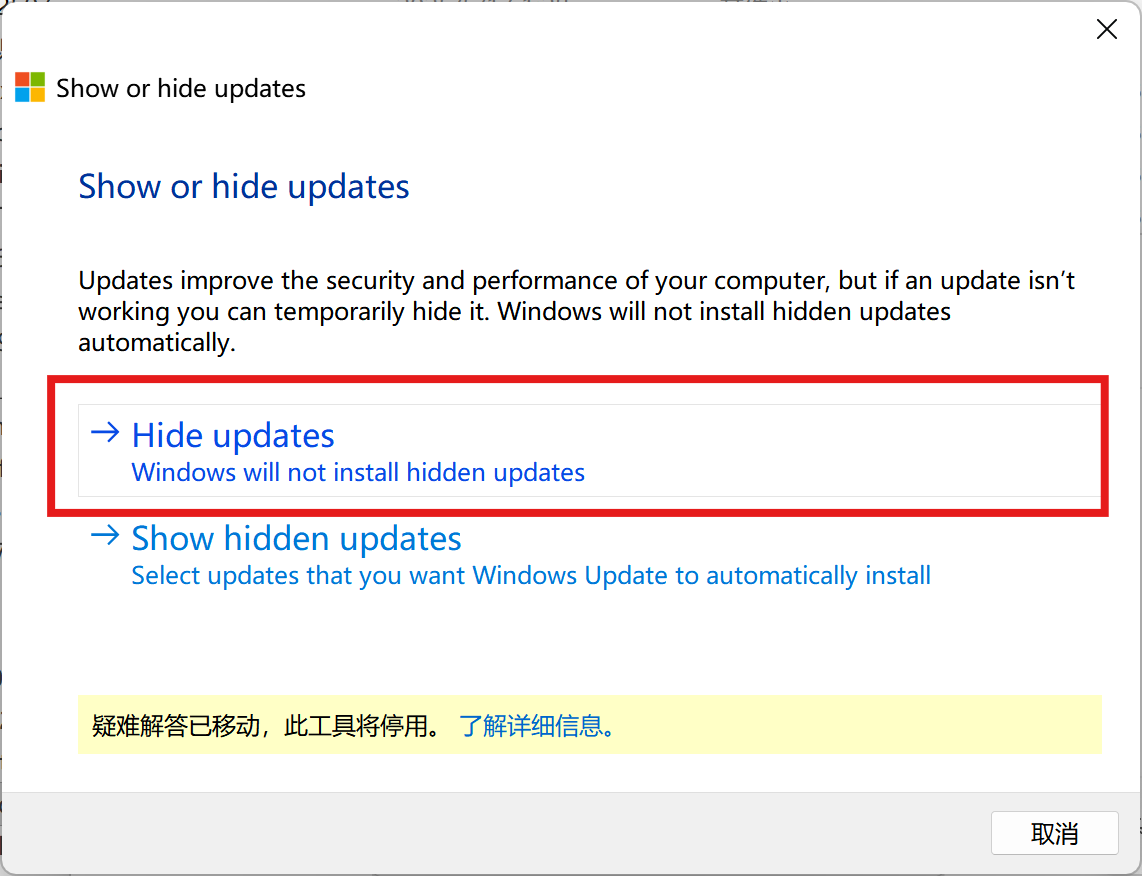
Task: Click the arrow icon beside Show hidden updates
Action: pyautogui.click(x=104, y=536)
